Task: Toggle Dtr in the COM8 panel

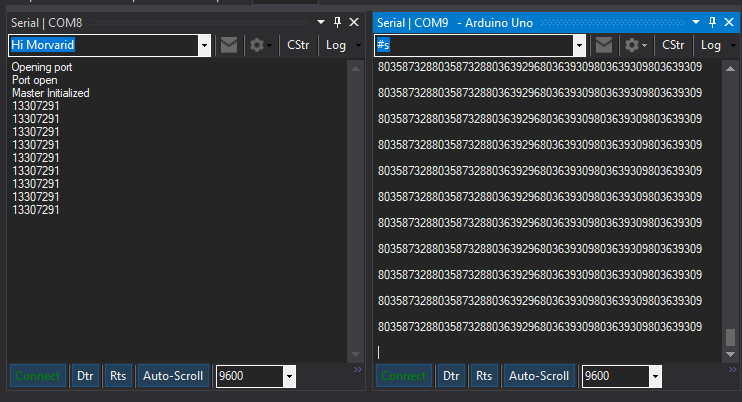Action: [85, 376]
